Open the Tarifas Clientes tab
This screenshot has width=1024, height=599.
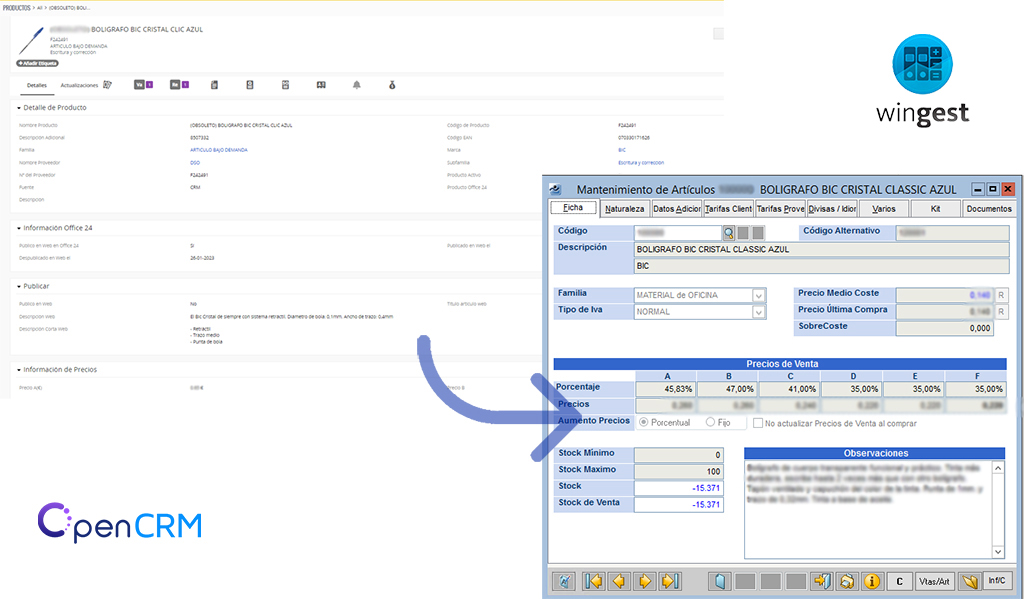pyautogui.click(x=728, y=209)
